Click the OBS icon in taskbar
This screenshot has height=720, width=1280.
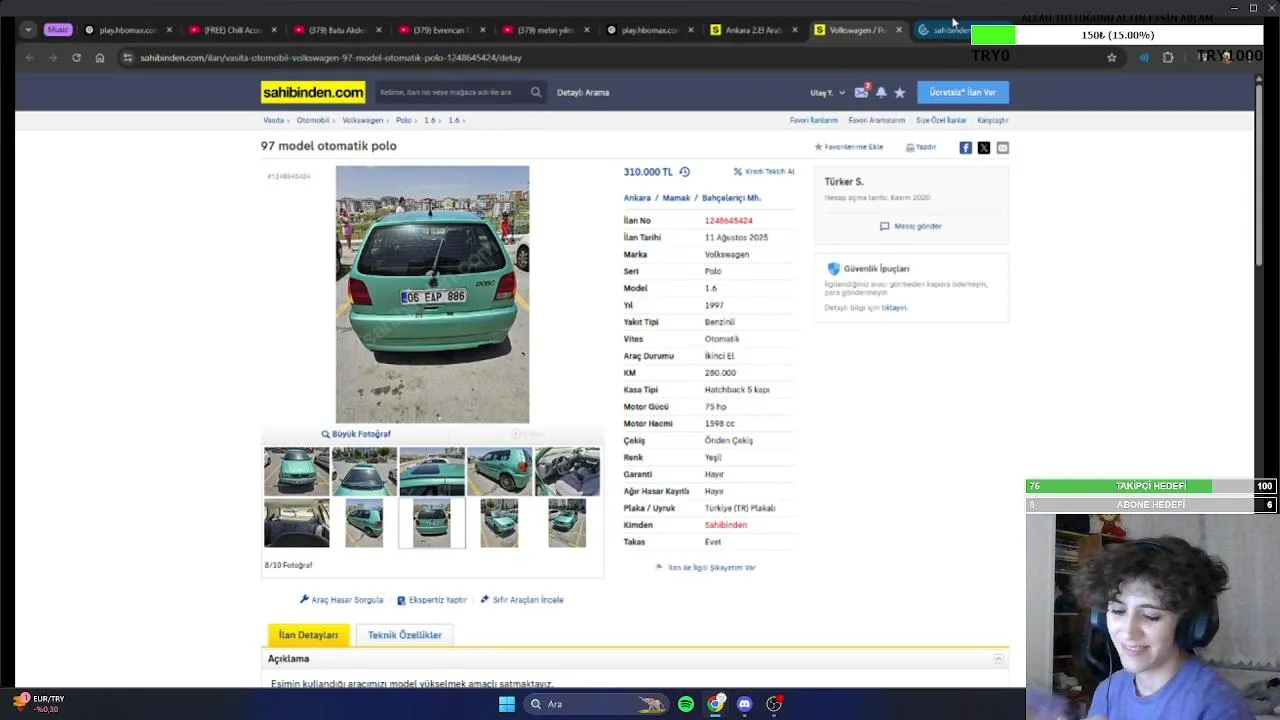774,704
